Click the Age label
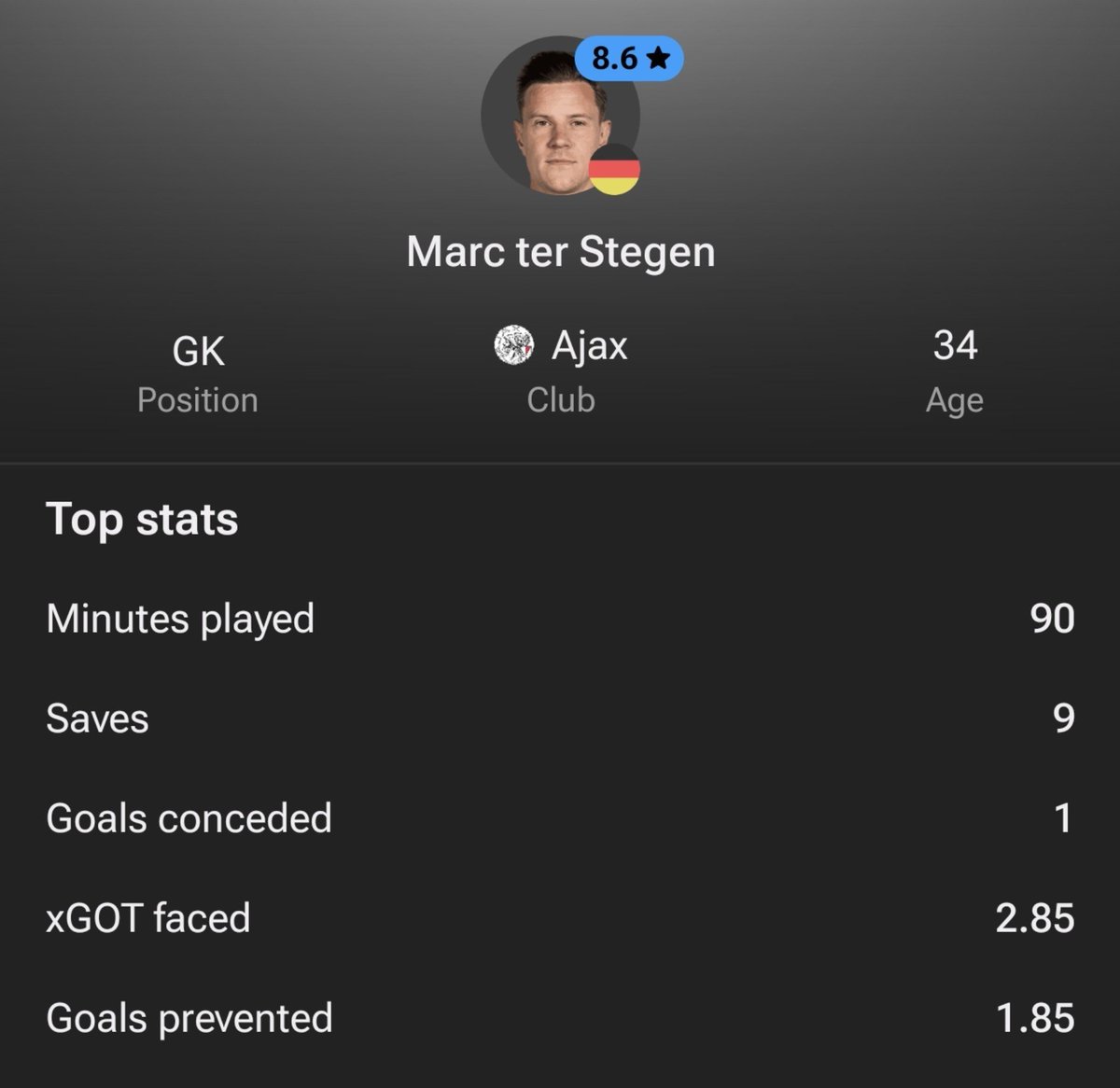 pyautogui.click(x=955, y=400)
